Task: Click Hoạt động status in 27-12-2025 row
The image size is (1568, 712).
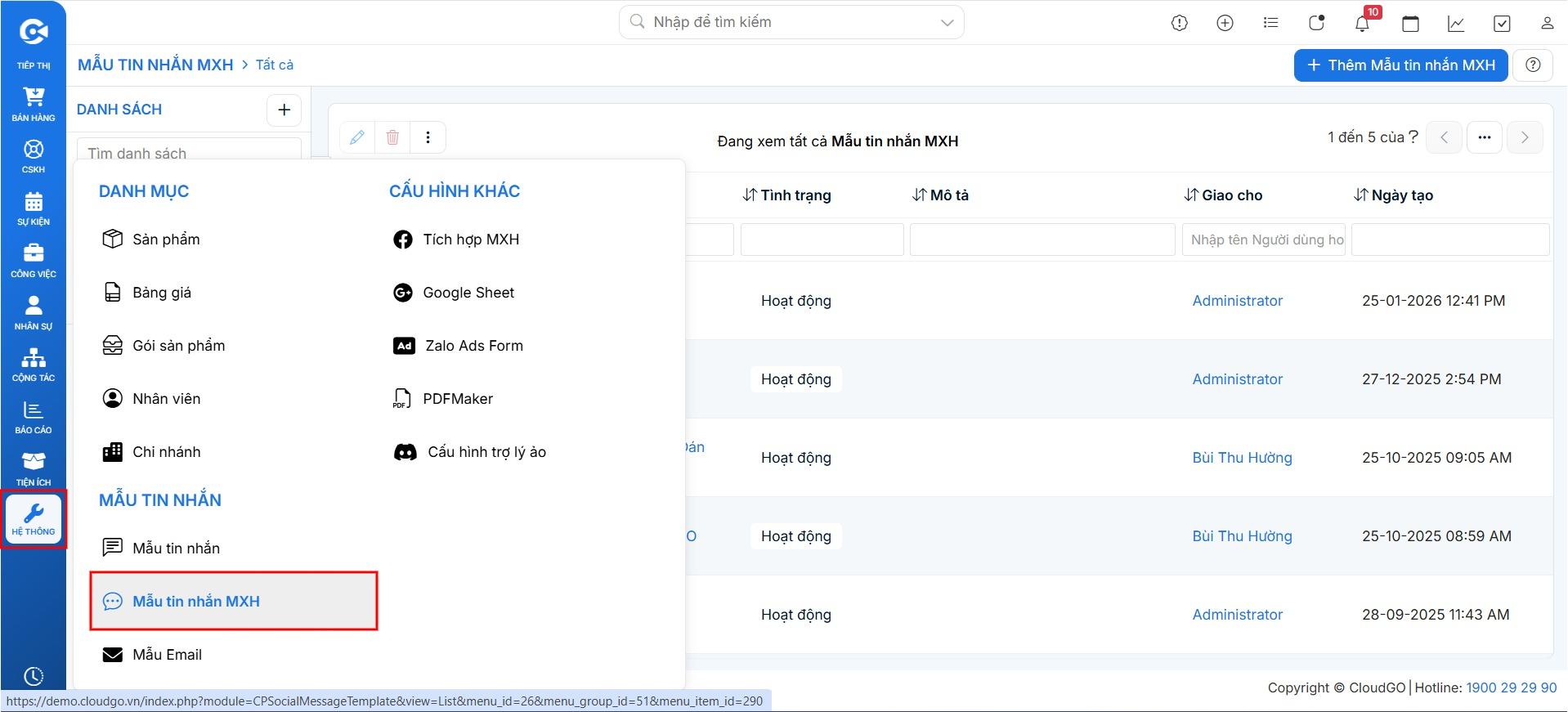Action: [x=796, y=378]
